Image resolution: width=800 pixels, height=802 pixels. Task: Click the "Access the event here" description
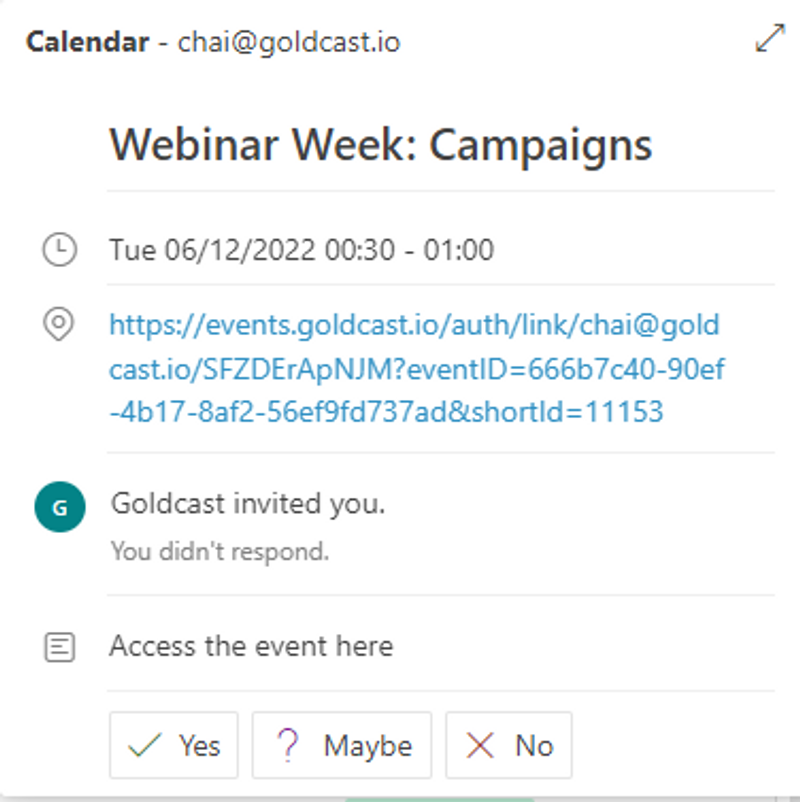pyautogui.click(x=251, y=646)
